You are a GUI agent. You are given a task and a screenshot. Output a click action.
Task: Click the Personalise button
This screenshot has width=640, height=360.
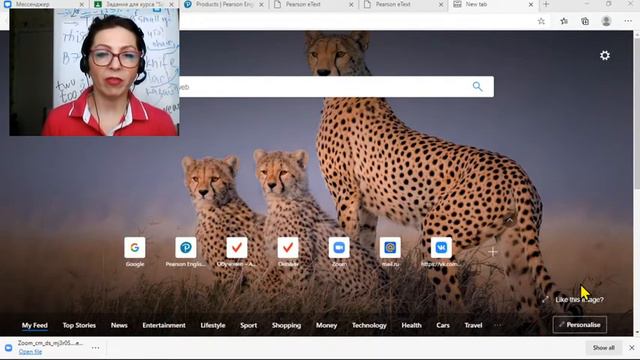click(x=580, y=325)
